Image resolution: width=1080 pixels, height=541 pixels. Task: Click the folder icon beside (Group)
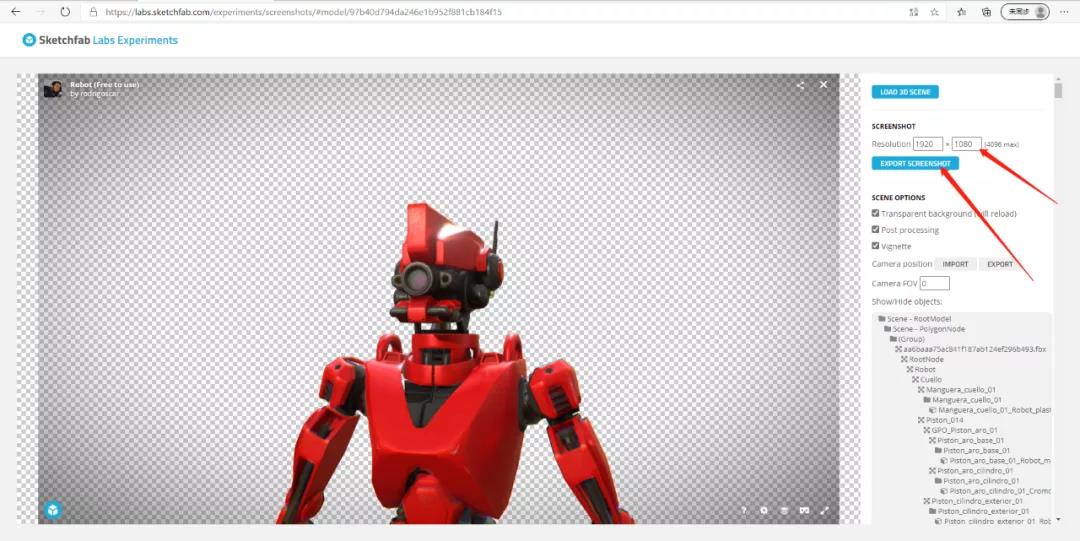click(x=893, y=339)
